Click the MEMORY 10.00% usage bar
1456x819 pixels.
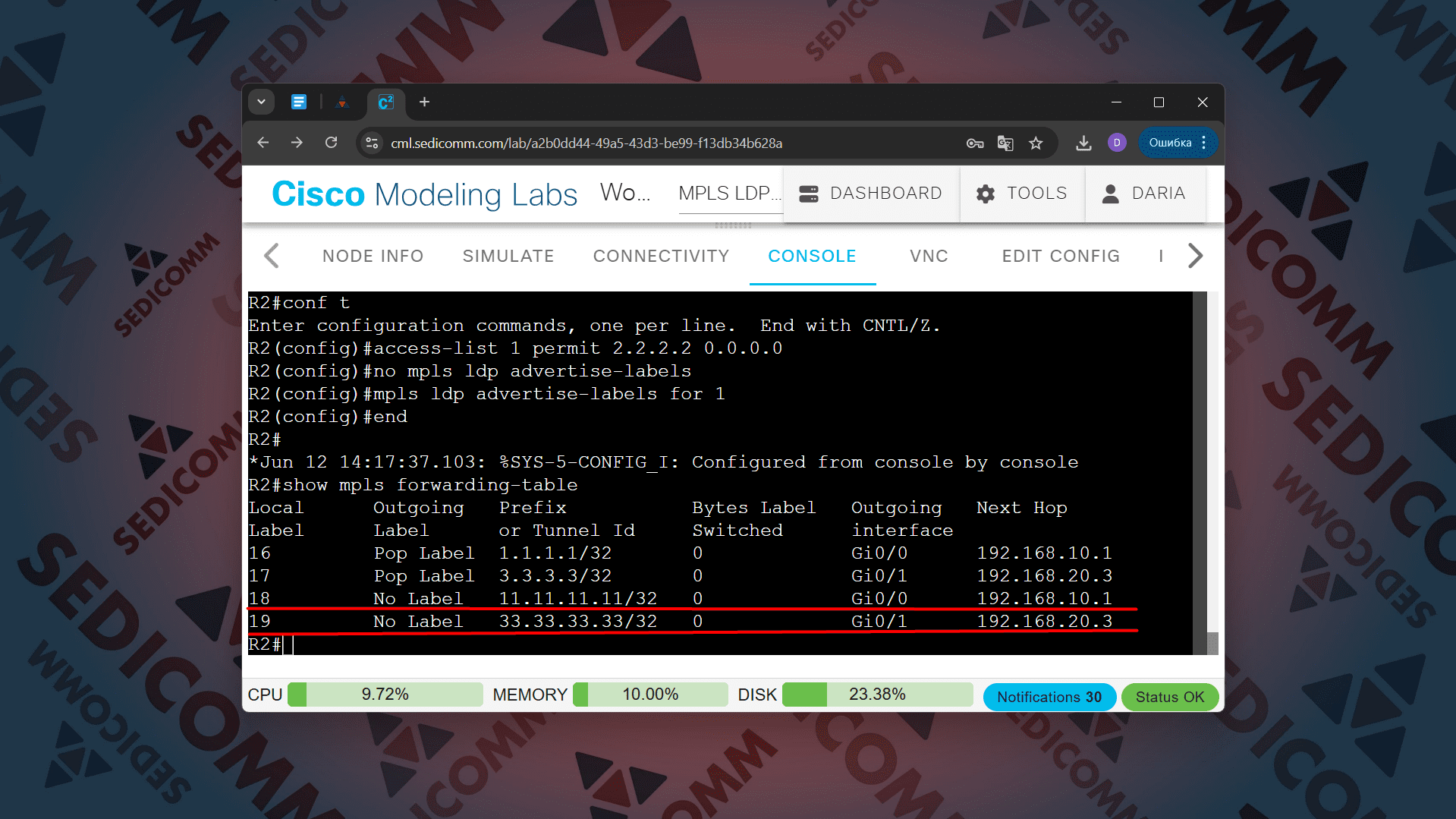[x=650, y=695]
